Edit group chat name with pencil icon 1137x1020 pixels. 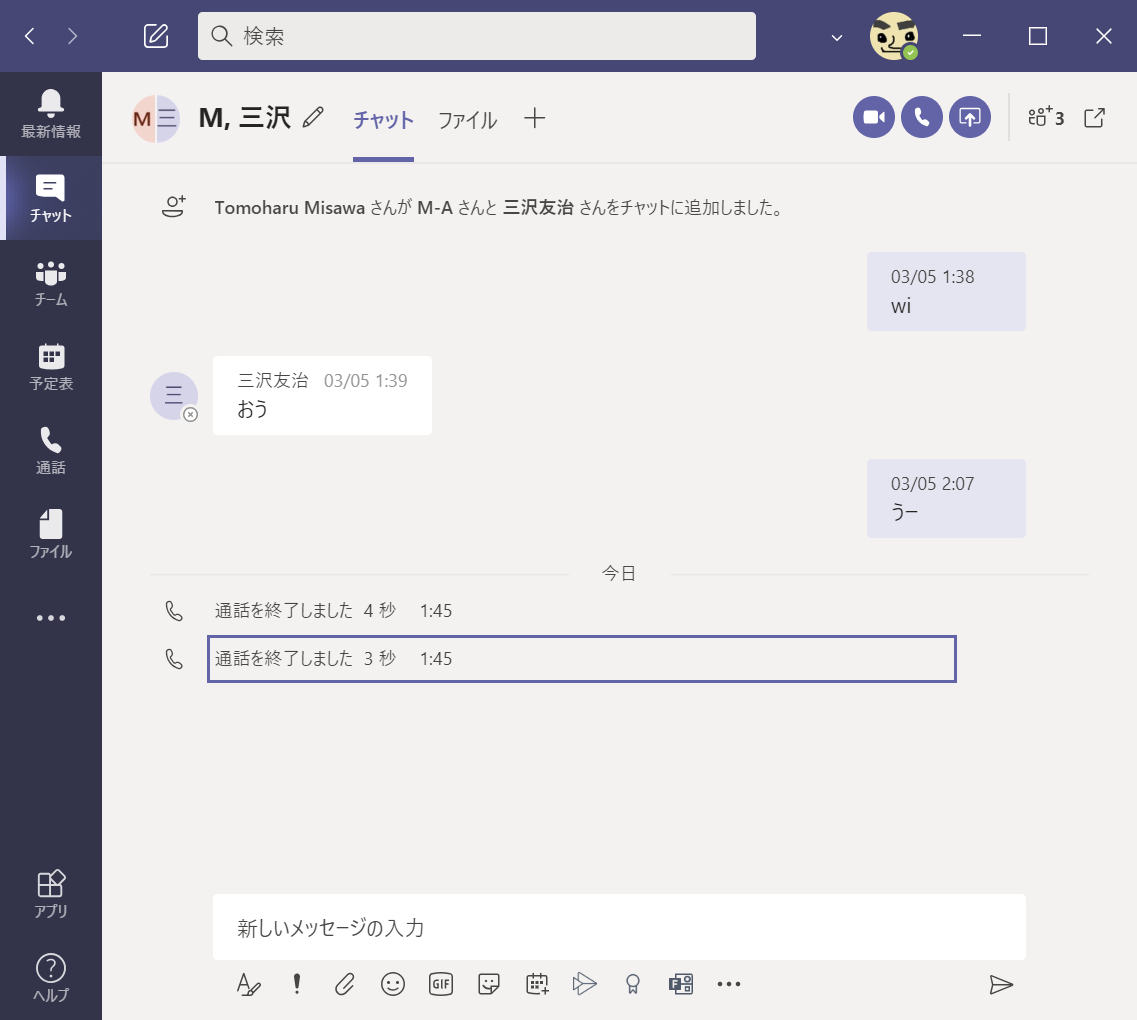pyautogui.click(x=313, y=117)
